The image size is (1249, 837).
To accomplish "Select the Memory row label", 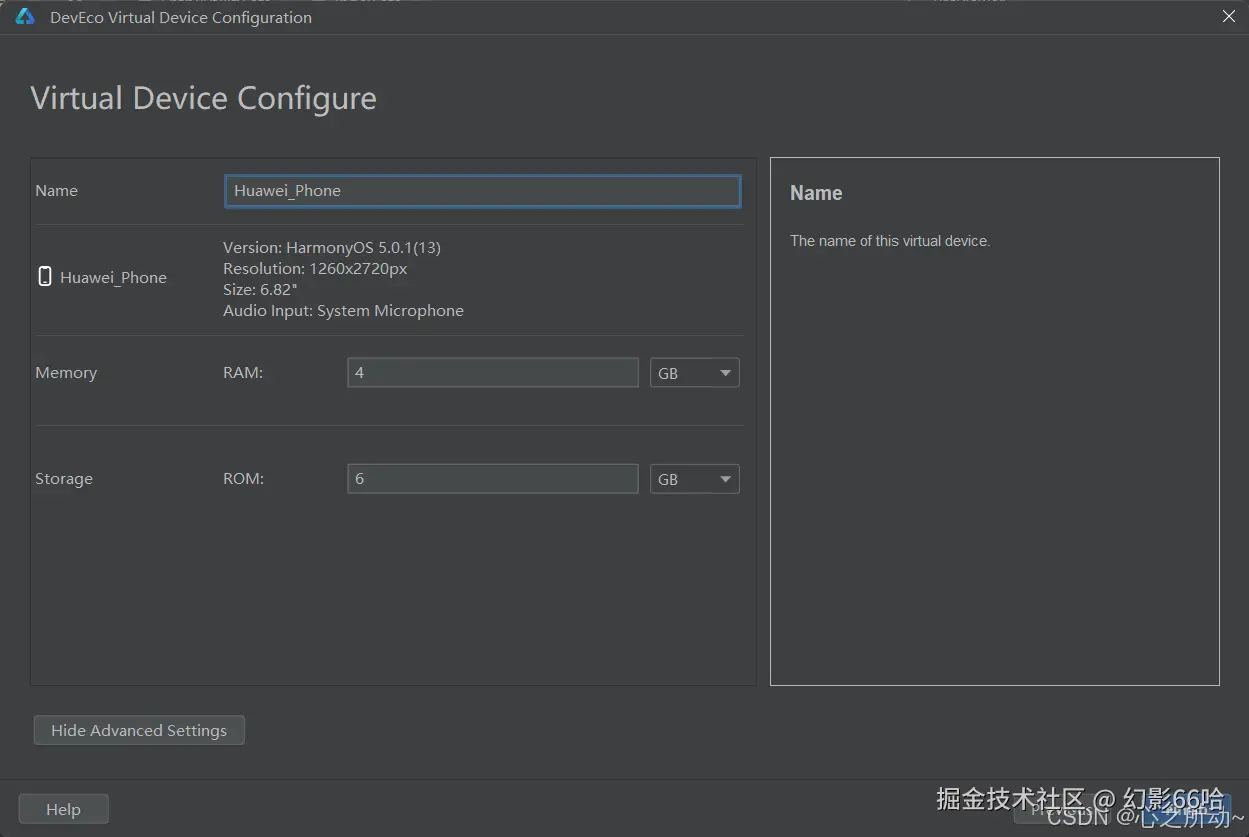I will (66, 373).
